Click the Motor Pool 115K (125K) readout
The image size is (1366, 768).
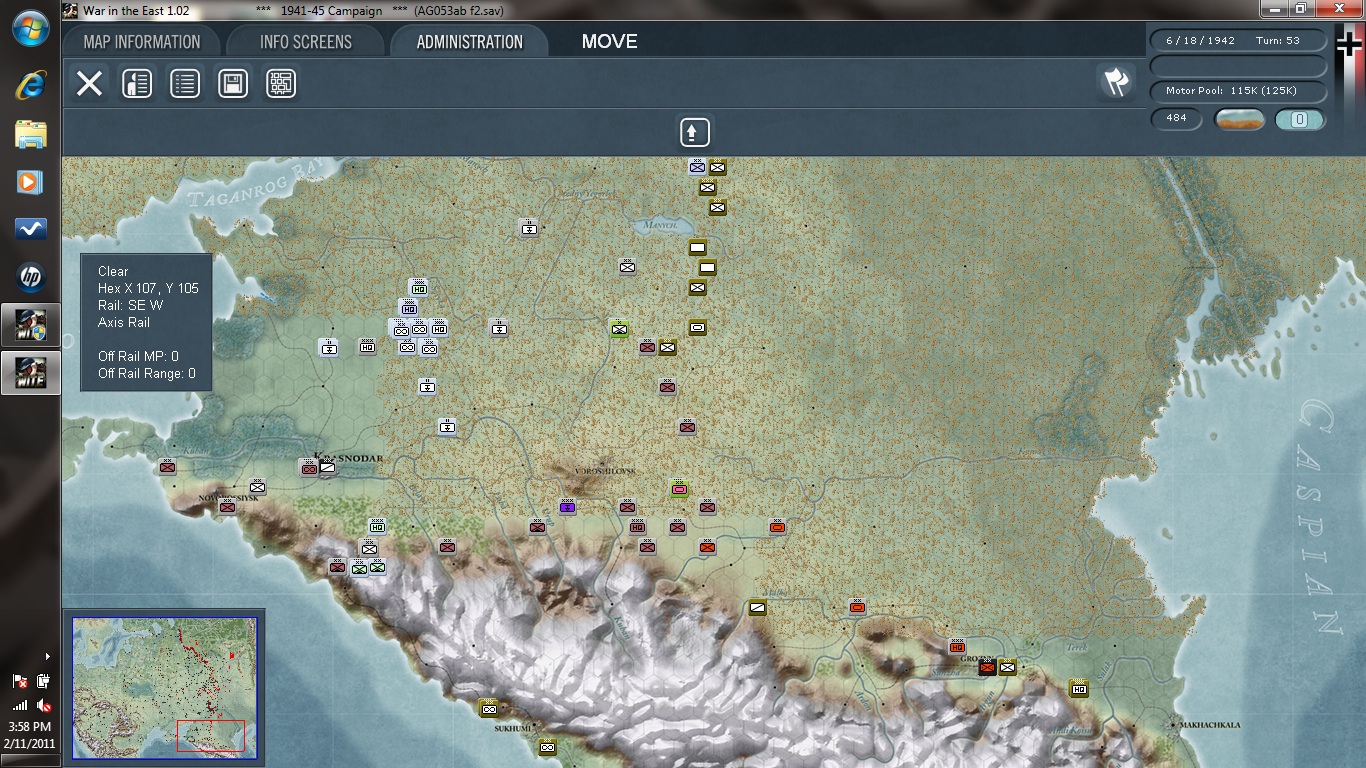(1239, 91)
